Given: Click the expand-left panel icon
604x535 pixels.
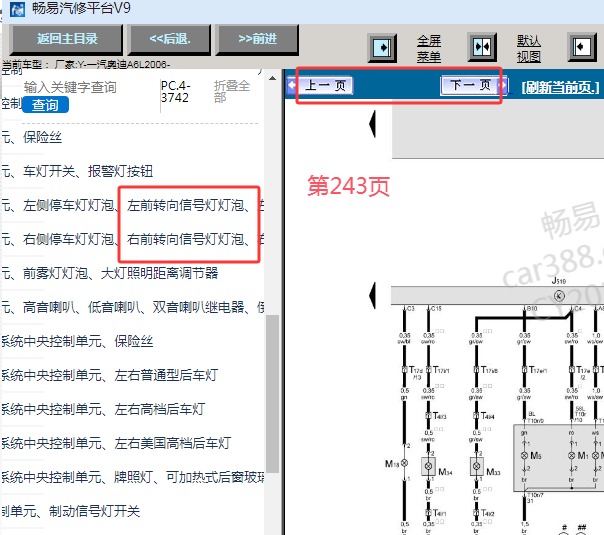Looking at the screenshot, I should [582, 47].
